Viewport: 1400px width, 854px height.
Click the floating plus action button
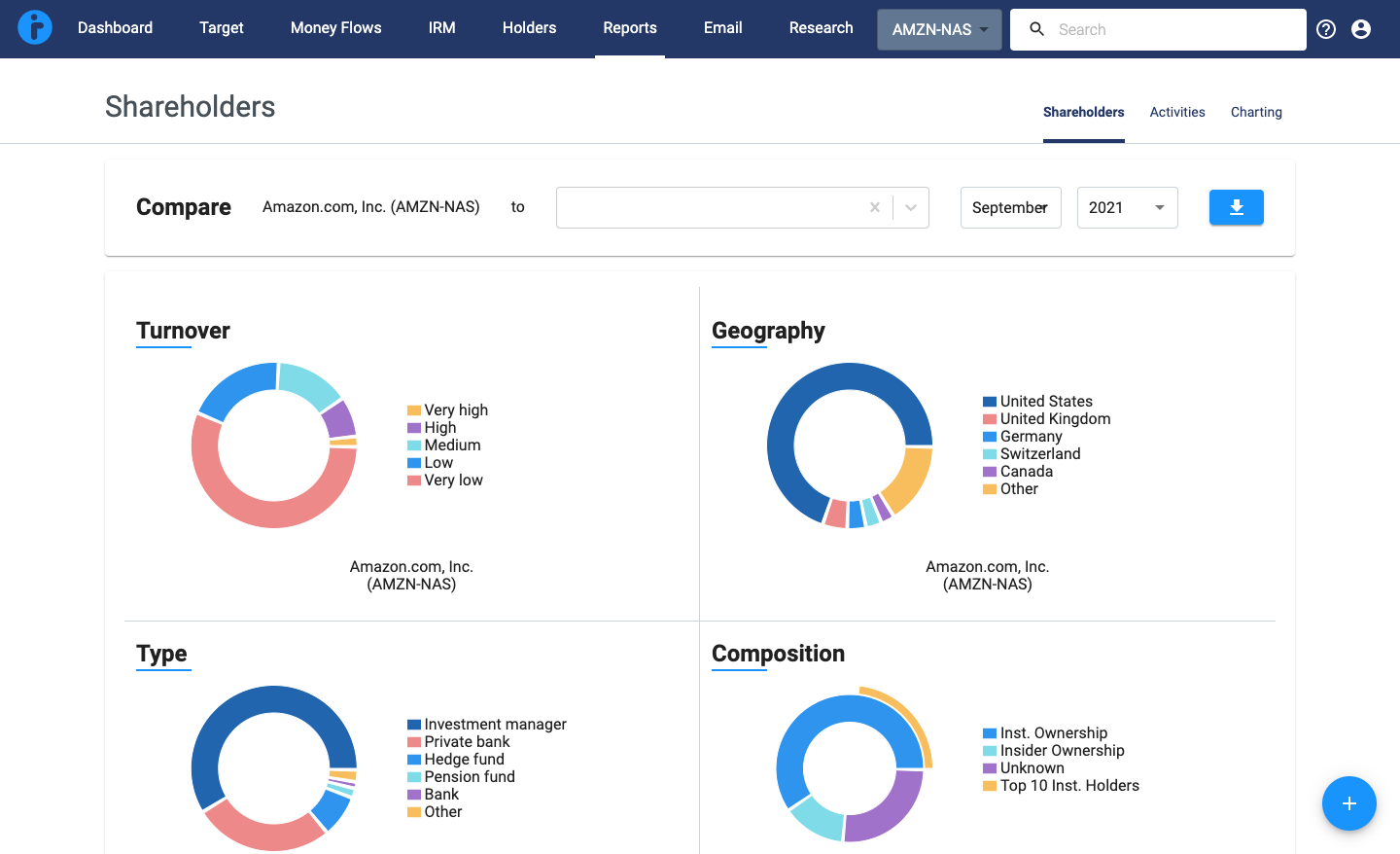1349,803
